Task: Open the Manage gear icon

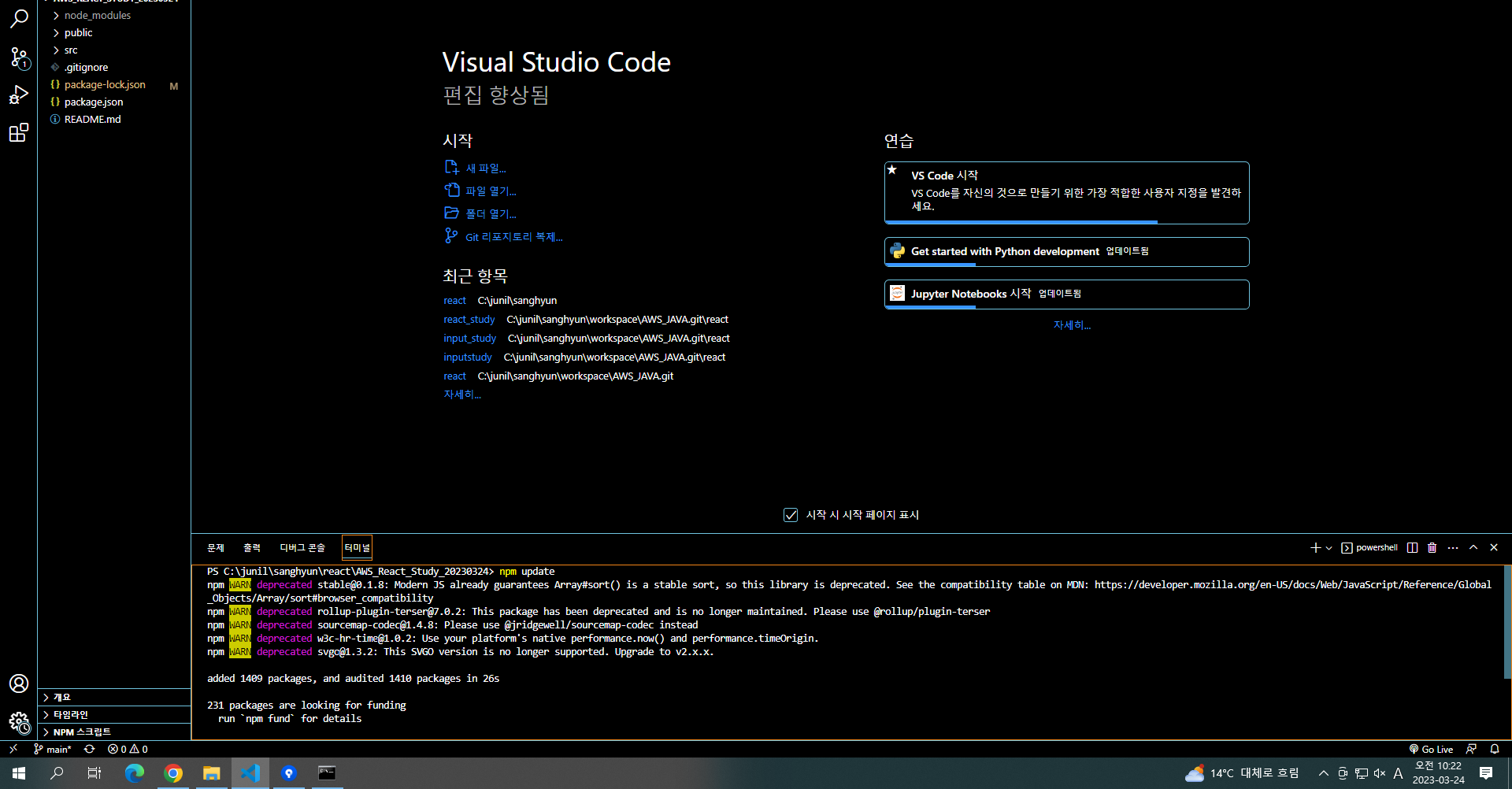Action: (x=19, y=721)
